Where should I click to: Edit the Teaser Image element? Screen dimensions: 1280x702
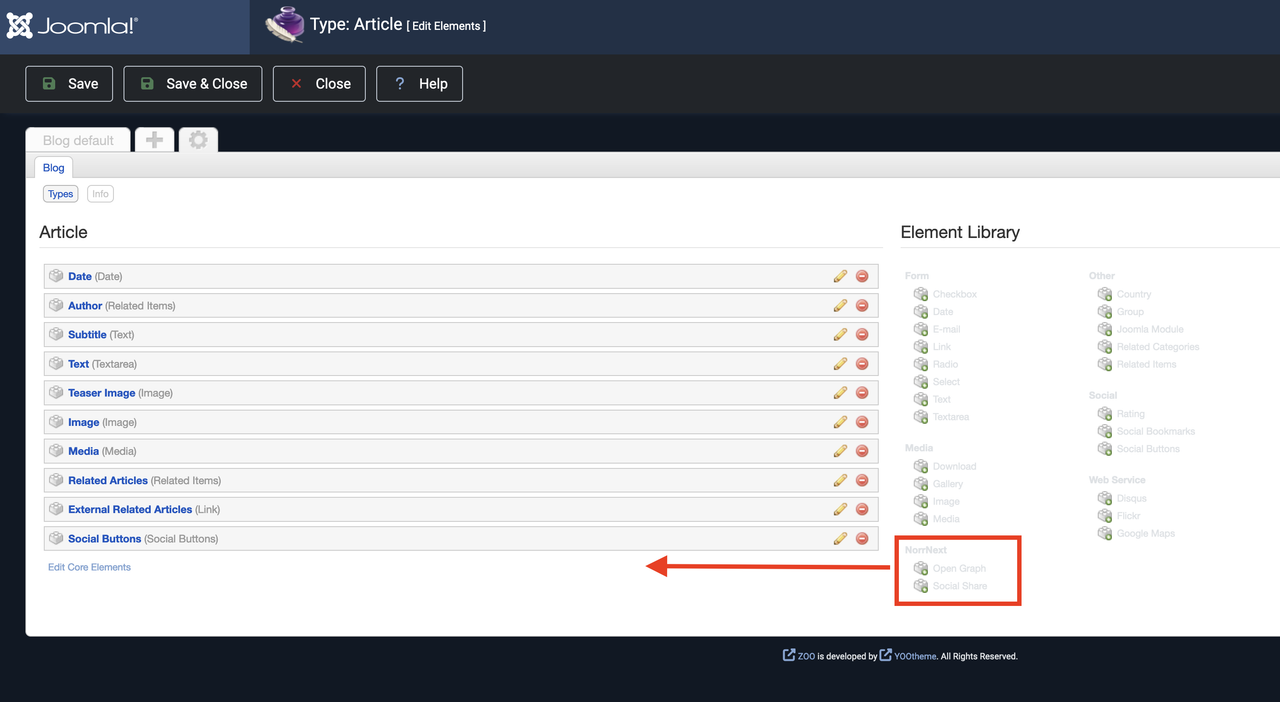tap(840, 393)
